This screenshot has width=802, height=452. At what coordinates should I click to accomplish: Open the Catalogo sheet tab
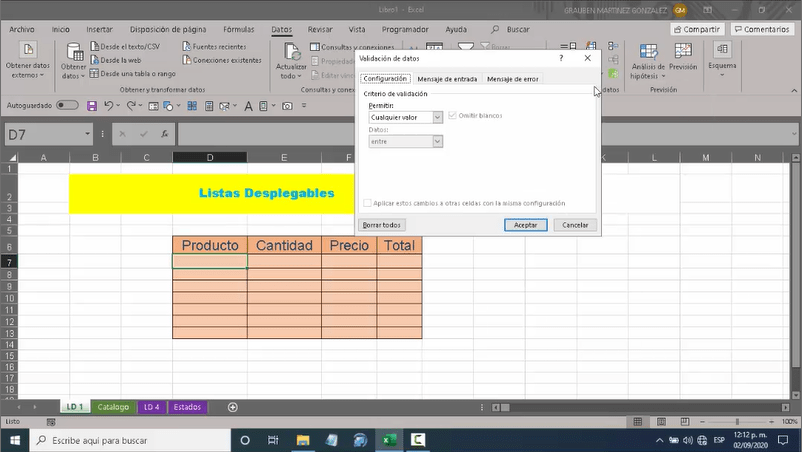[113, 407]
